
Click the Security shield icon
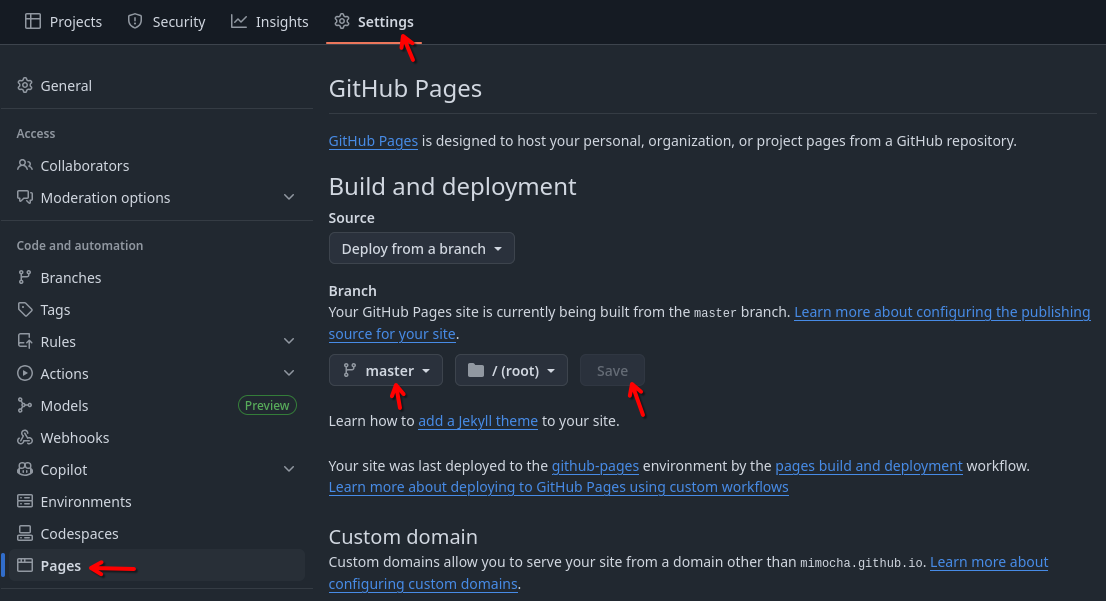tap(135, 21)
